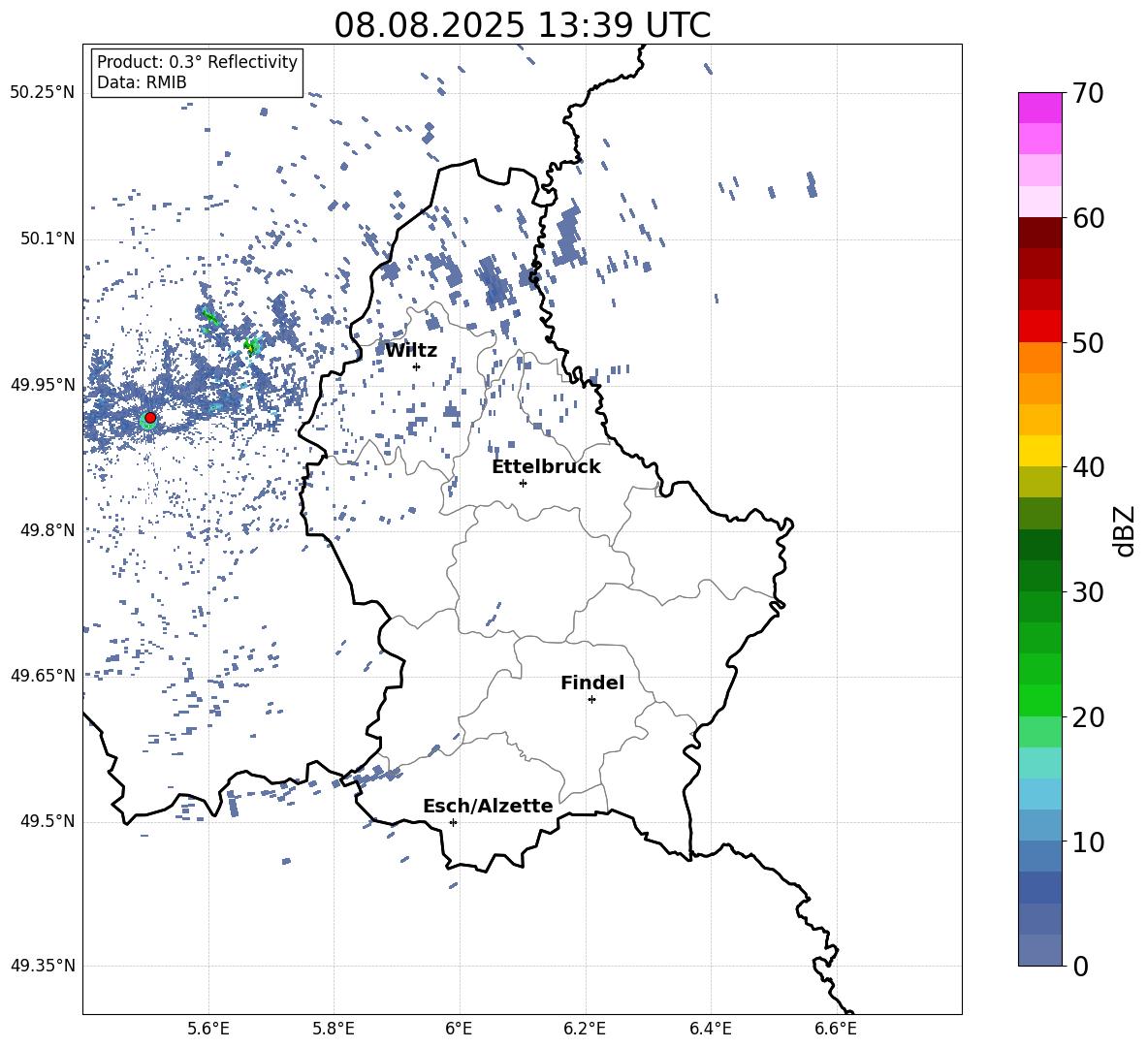Click the Esch/Alzette station label
Screen dimensions: 1148x1048
[x=488, y=806]
